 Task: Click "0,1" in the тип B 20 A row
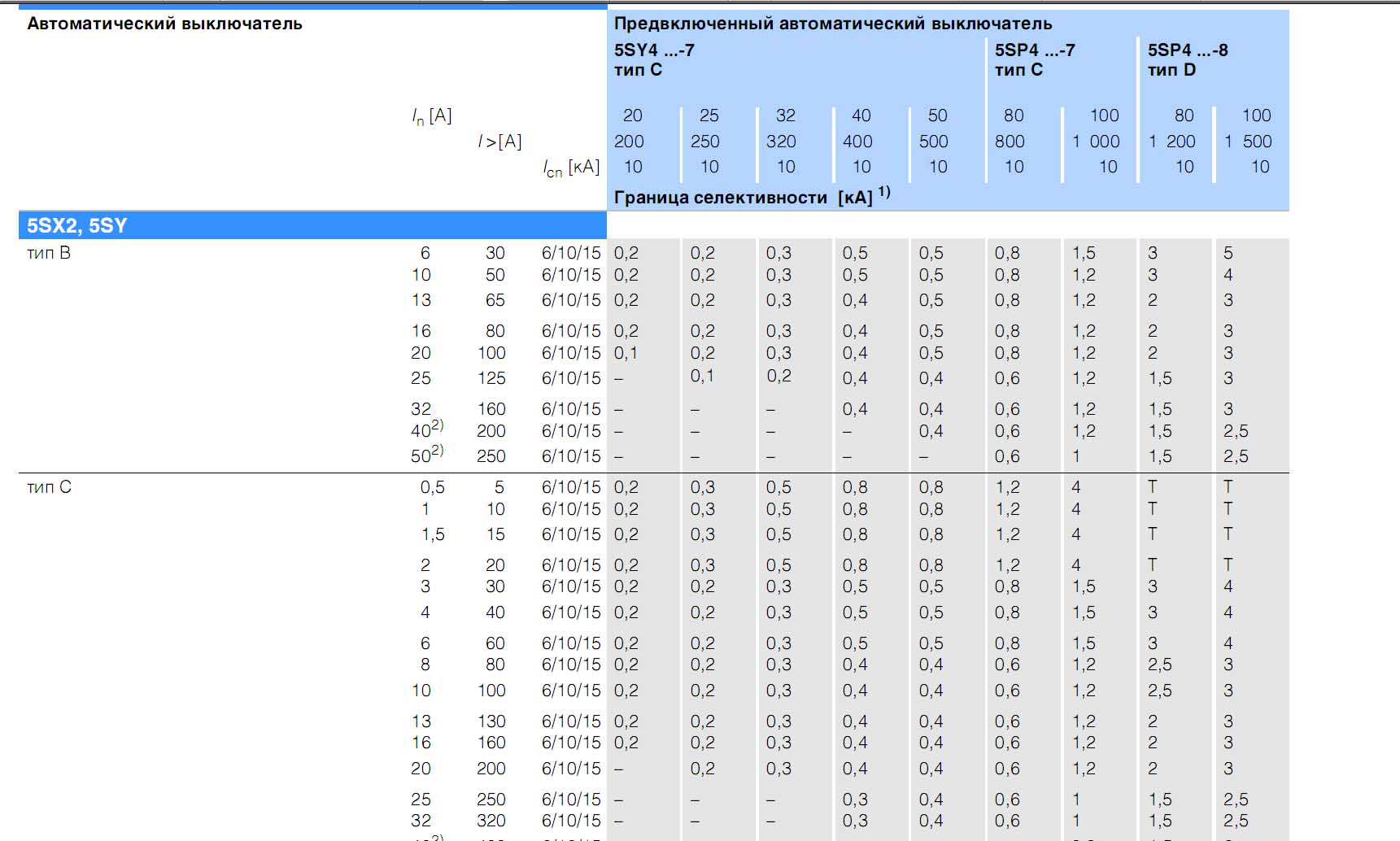coord(626,353)
